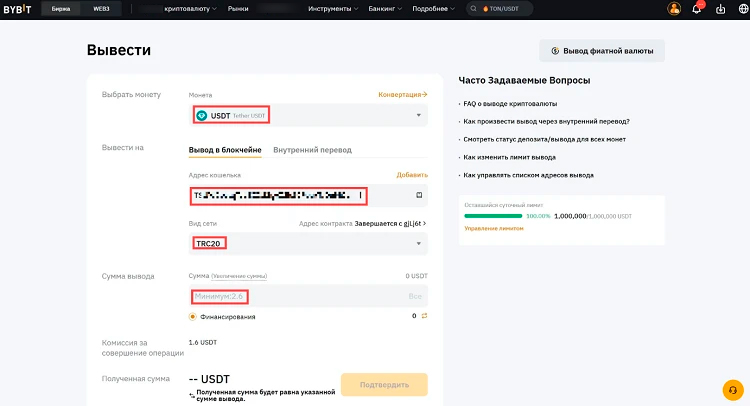Open the notifications bell
The image size is (750, 406).
coord(696,9)
